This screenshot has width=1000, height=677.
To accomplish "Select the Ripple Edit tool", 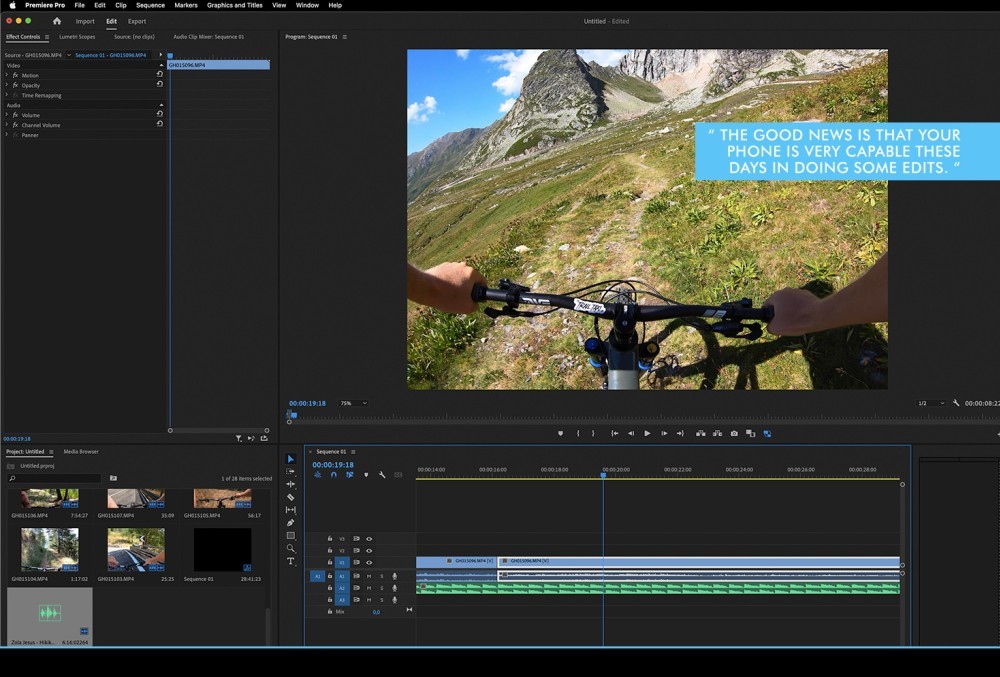I will (291, 484).
